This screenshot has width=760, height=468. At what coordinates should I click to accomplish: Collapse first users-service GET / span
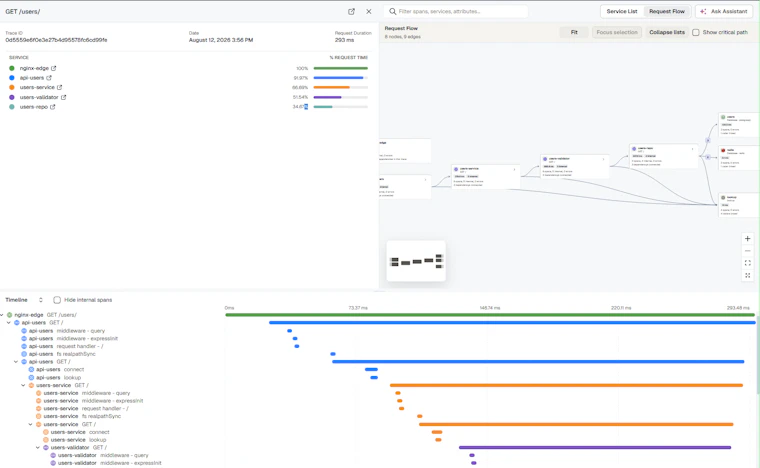[23, 385]
